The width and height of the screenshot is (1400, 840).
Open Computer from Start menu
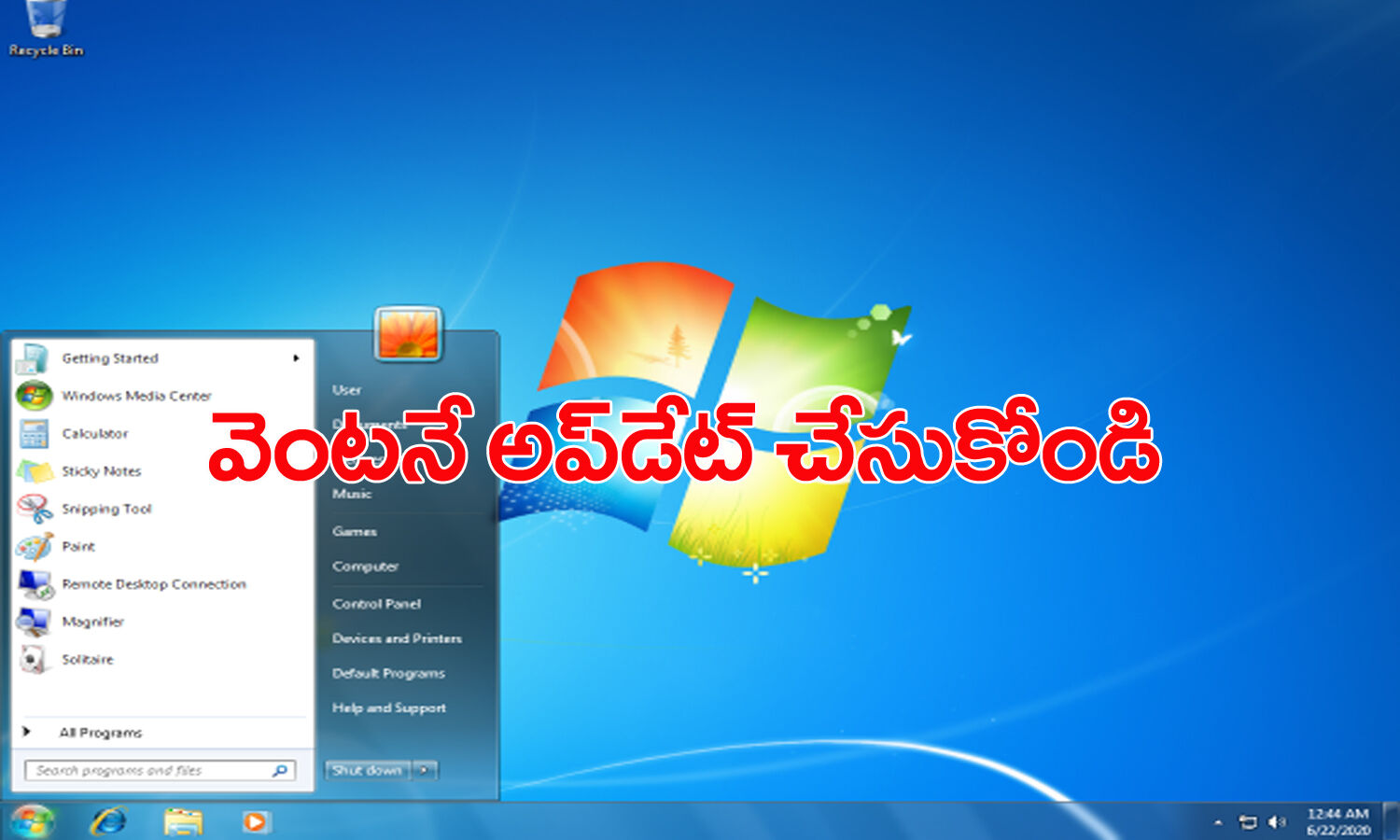click(x=365, y=567)
